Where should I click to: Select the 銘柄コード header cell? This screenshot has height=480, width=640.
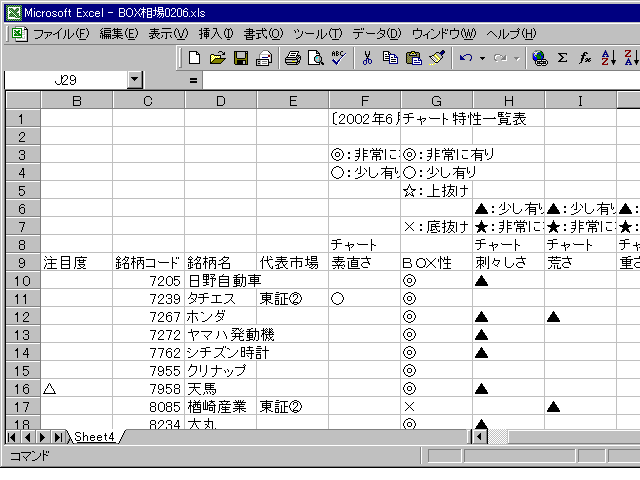(x=149, y=262)
